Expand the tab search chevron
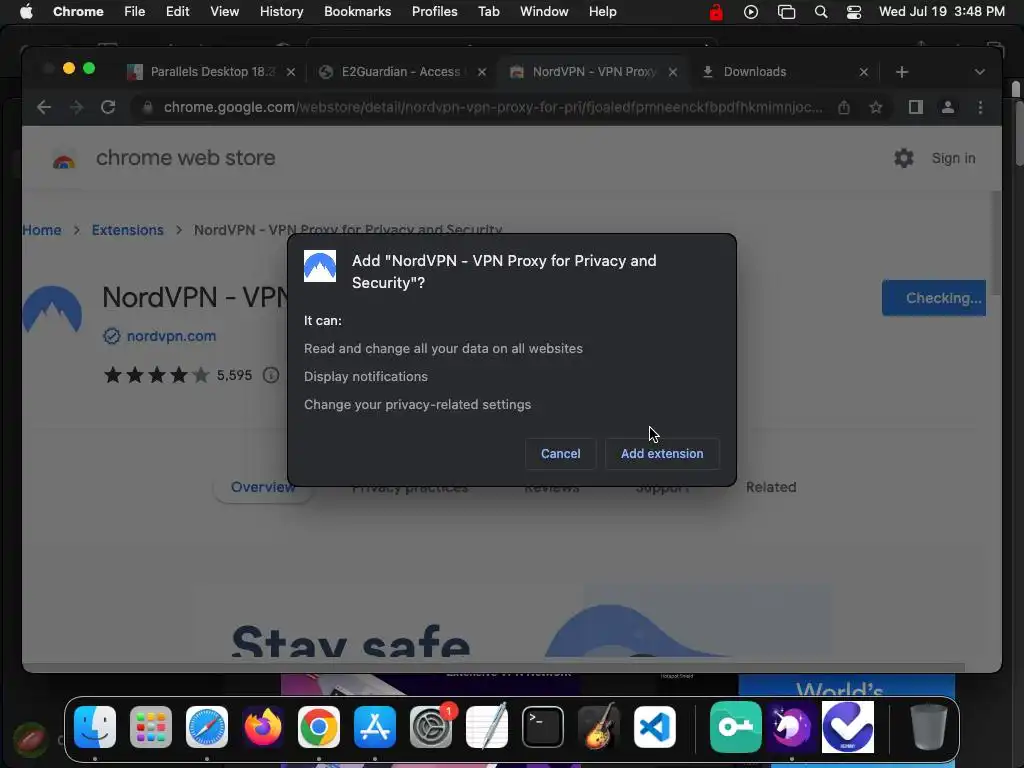 pyautogui.click(x=980, y=72)
